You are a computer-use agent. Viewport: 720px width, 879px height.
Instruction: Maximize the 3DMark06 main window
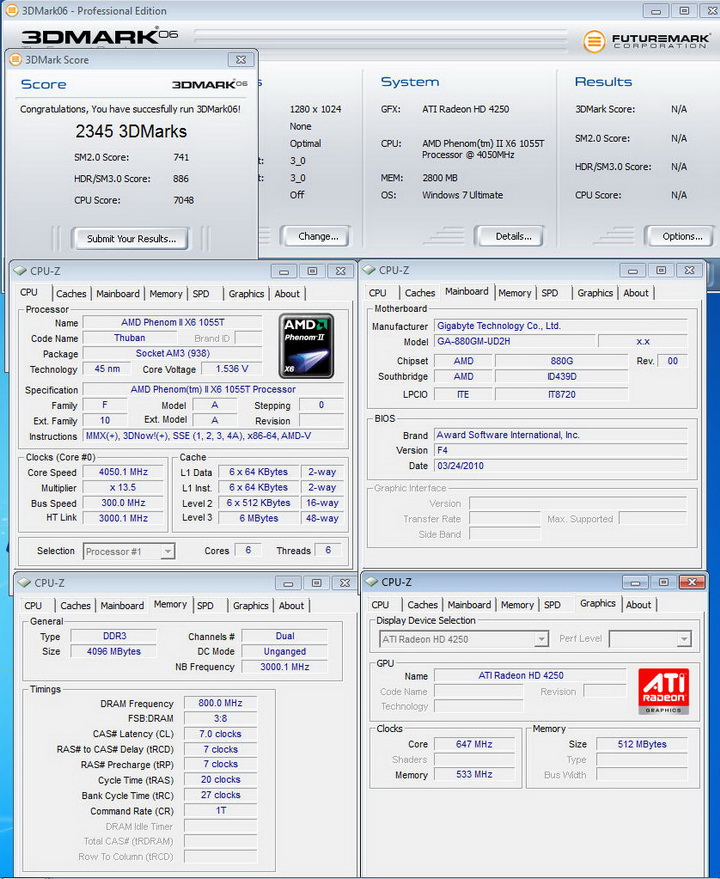684,11
